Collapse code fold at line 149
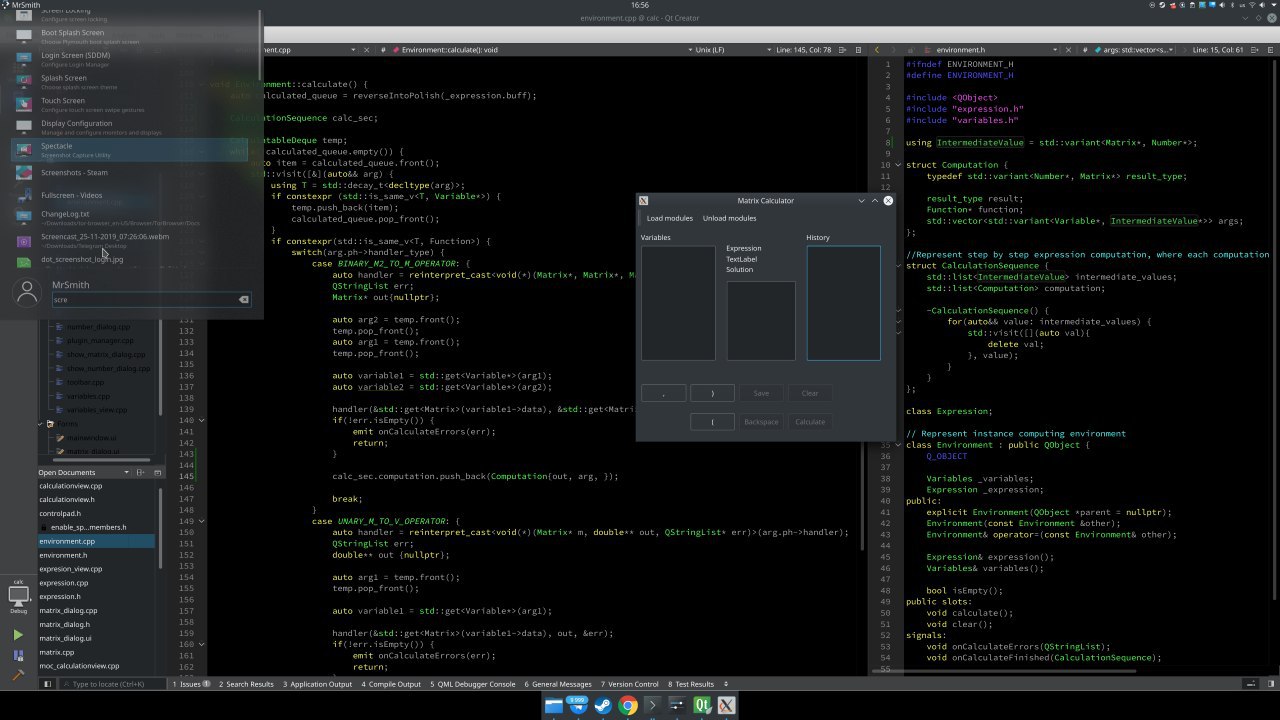 [202, 521]
